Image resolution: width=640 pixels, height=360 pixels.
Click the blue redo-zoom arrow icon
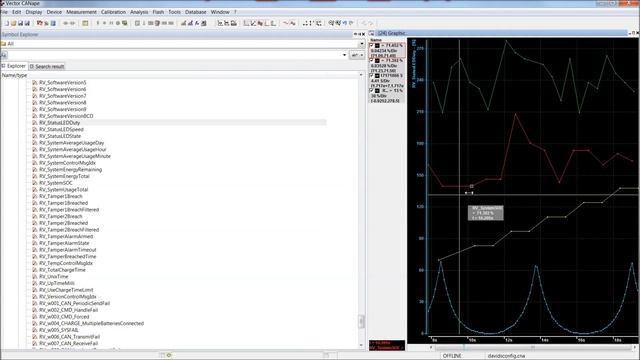click(351, 23)
